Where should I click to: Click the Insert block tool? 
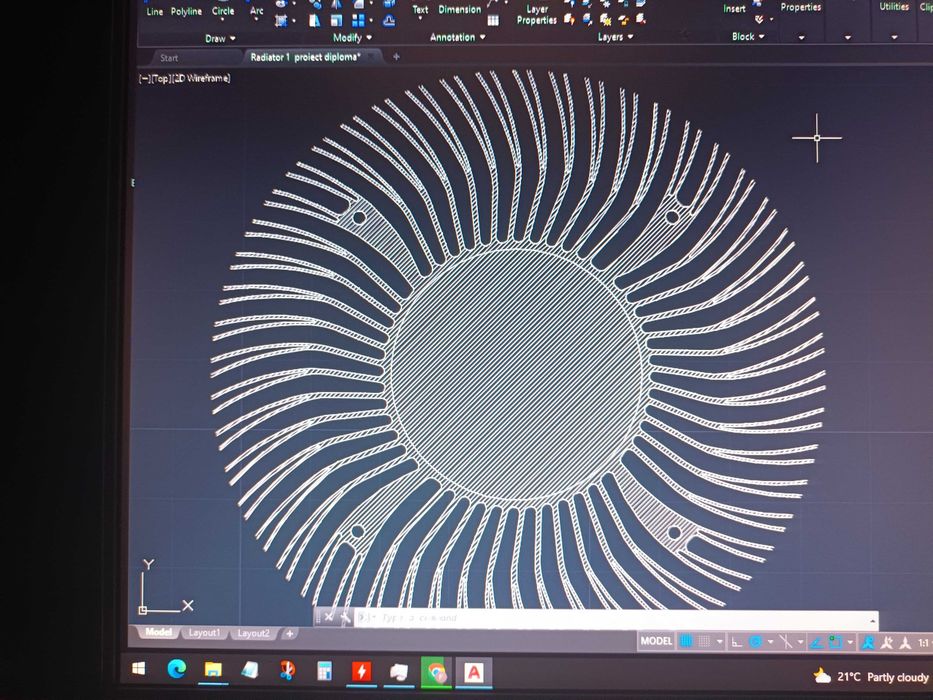pos(734,9)
